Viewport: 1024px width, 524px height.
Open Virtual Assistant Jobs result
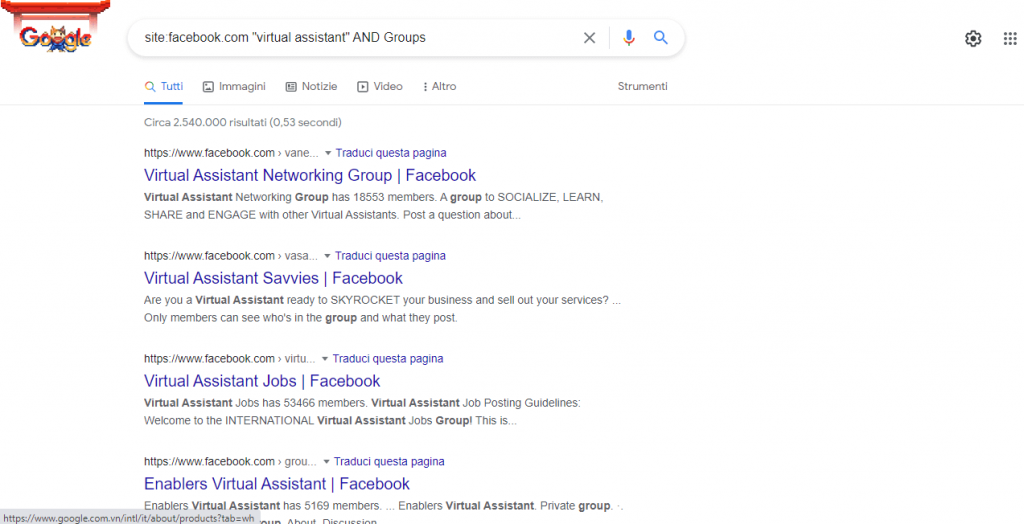[262, 380]
